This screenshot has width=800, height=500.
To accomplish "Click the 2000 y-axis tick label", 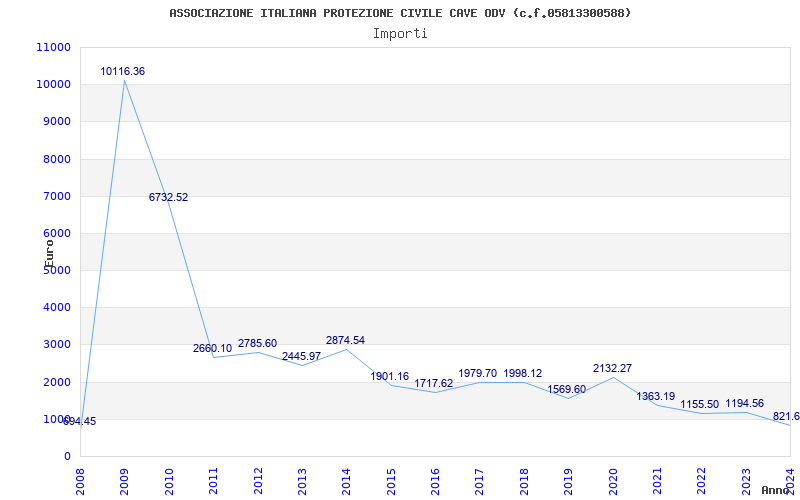I will click(x=56, y=382).
